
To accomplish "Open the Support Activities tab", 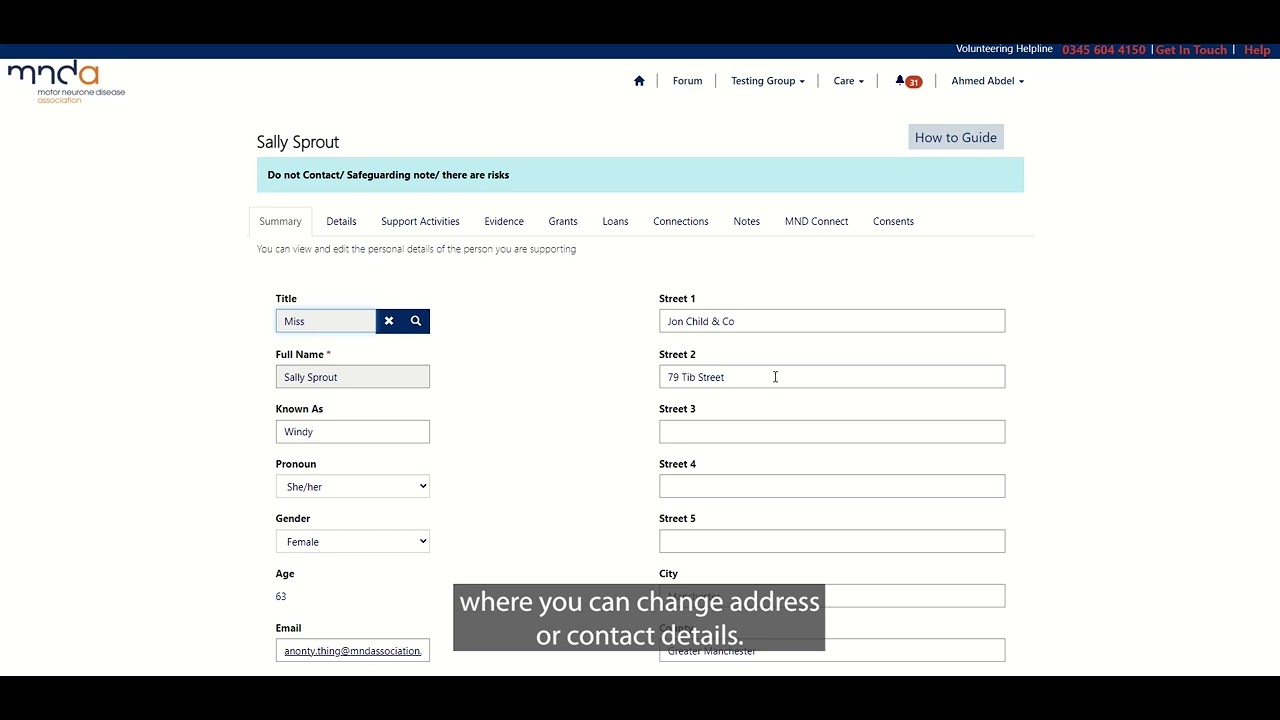I will tap(420, 221).
